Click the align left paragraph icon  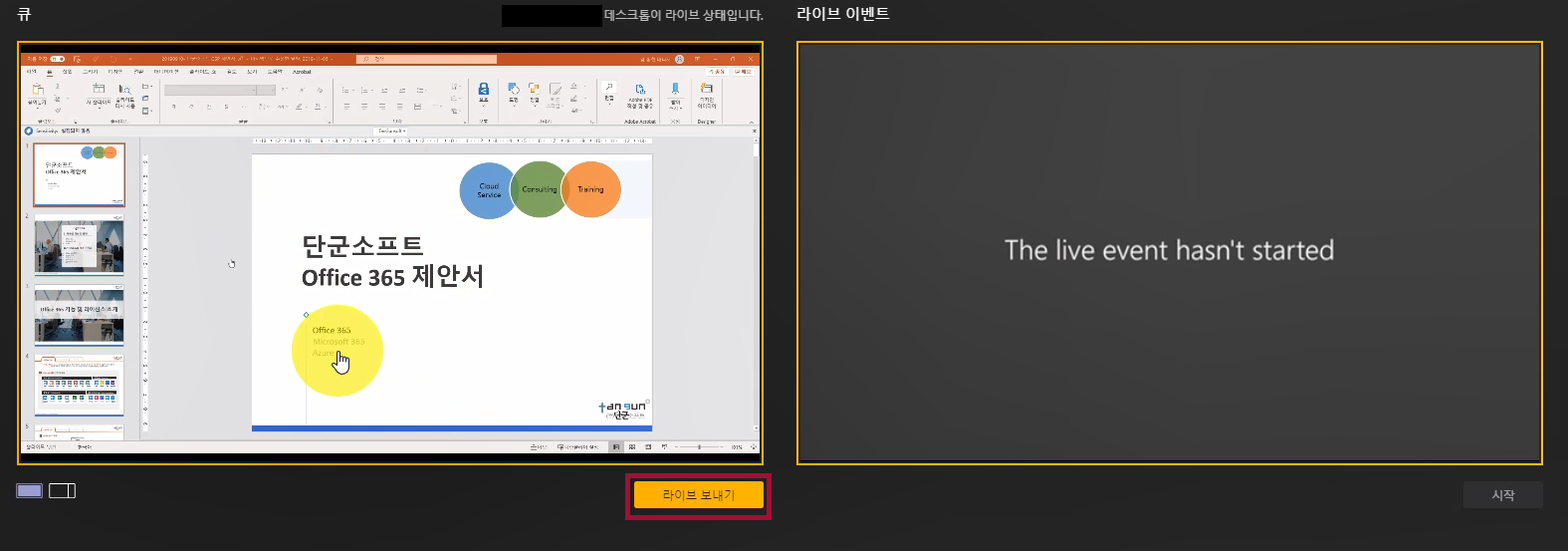coord(346,107)
